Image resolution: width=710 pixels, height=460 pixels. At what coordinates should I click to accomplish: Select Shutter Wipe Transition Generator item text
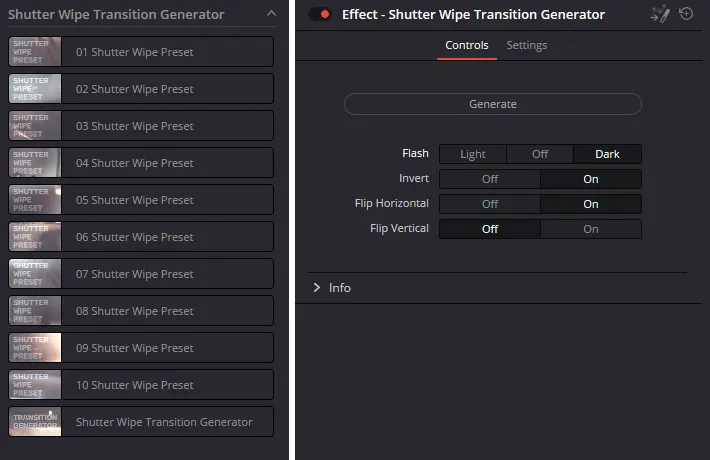(x=164, y=422)
